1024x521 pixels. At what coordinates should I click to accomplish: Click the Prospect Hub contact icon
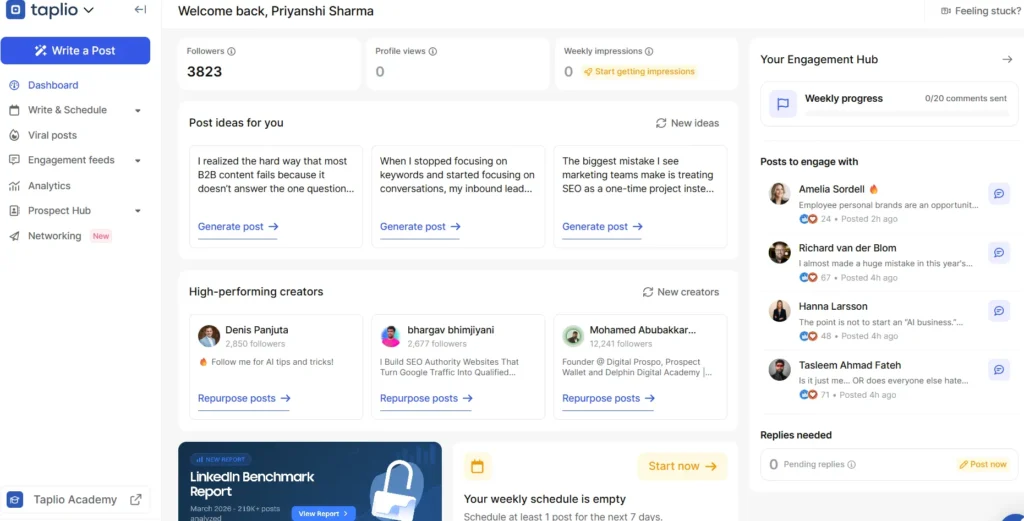click(14, 211)
